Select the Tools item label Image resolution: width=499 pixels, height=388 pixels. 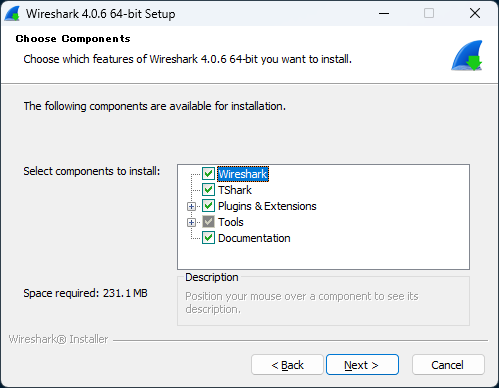click(231, 222)
